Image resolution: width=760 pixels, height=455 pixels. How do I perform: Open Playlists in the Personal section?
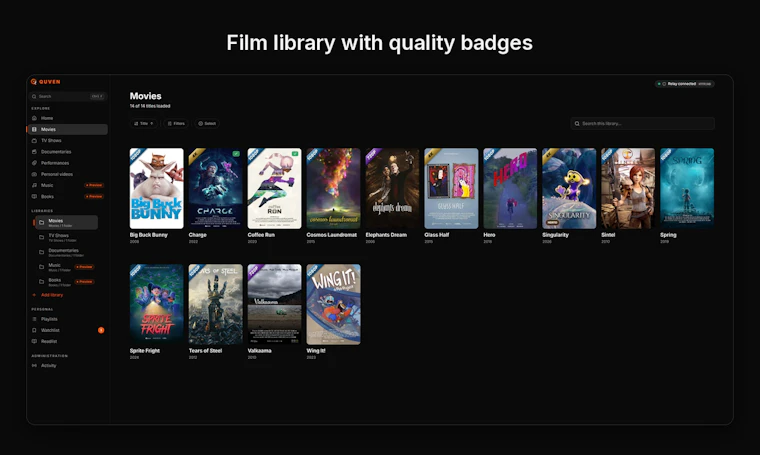(67, 319)
